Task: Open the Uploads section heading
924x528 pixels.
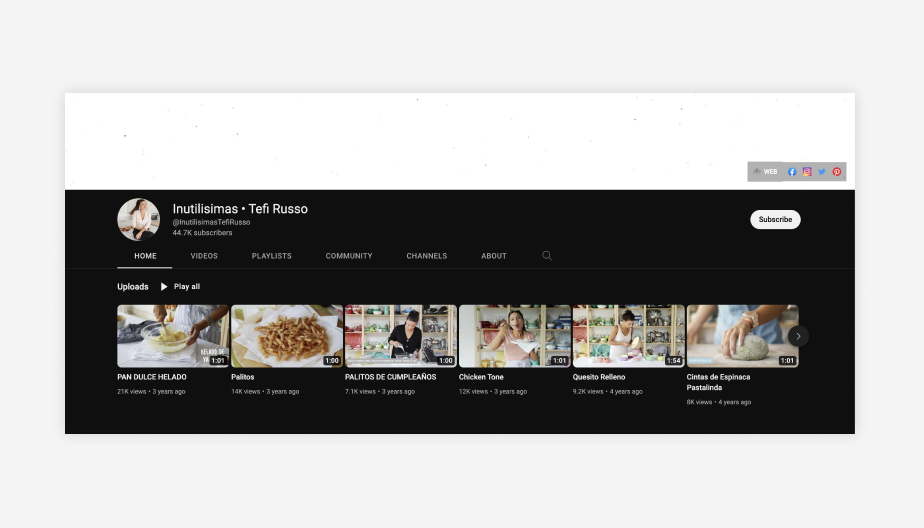Action: (x=133, y=286)
